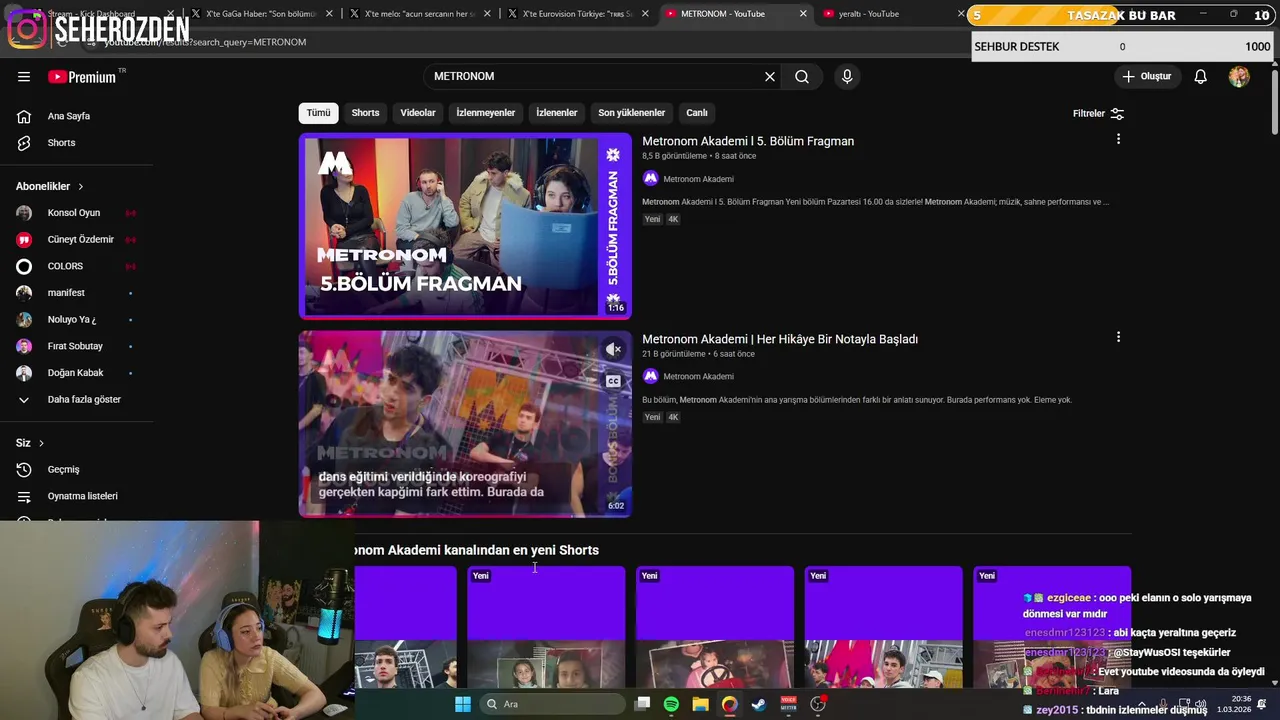The height and width of the screenshot is (720, 1280).
Task: Select the İzlenmeyenler filter chip
Action: click(486, 113)
